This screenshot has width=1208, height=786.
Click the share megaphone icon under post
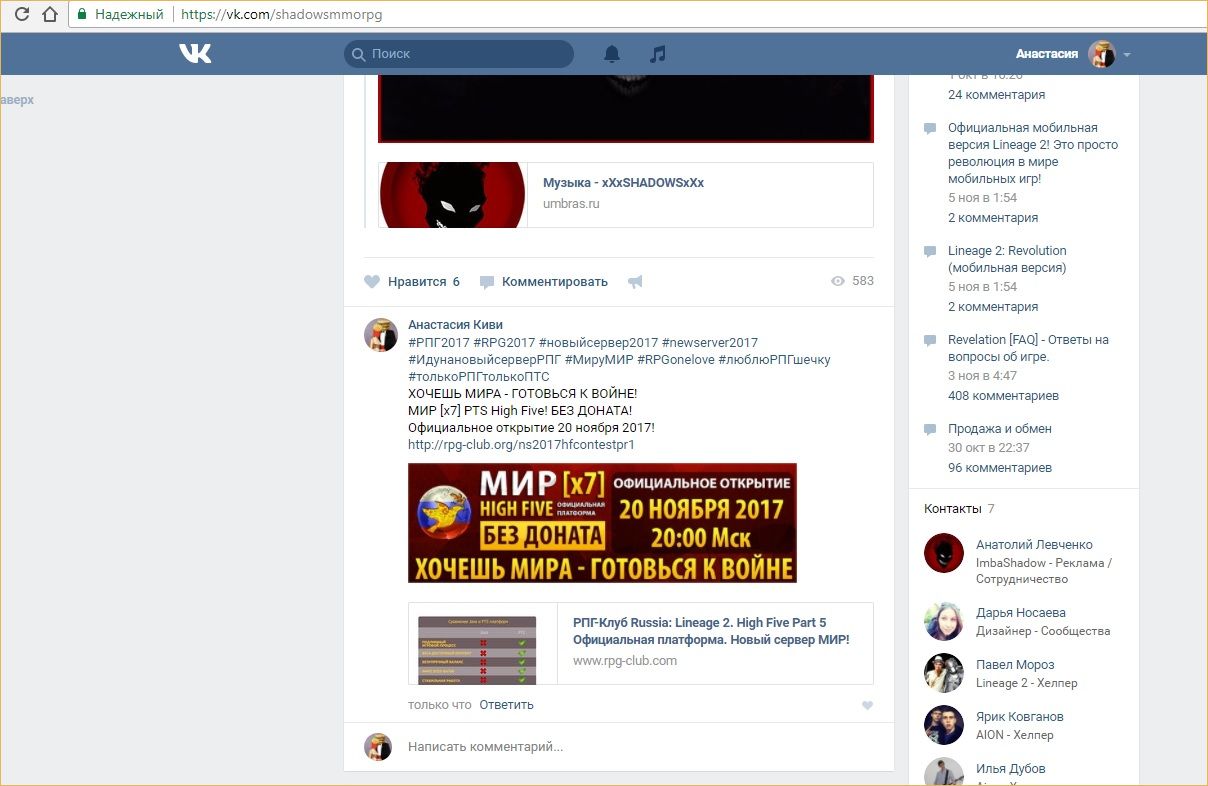coord(635,282)
